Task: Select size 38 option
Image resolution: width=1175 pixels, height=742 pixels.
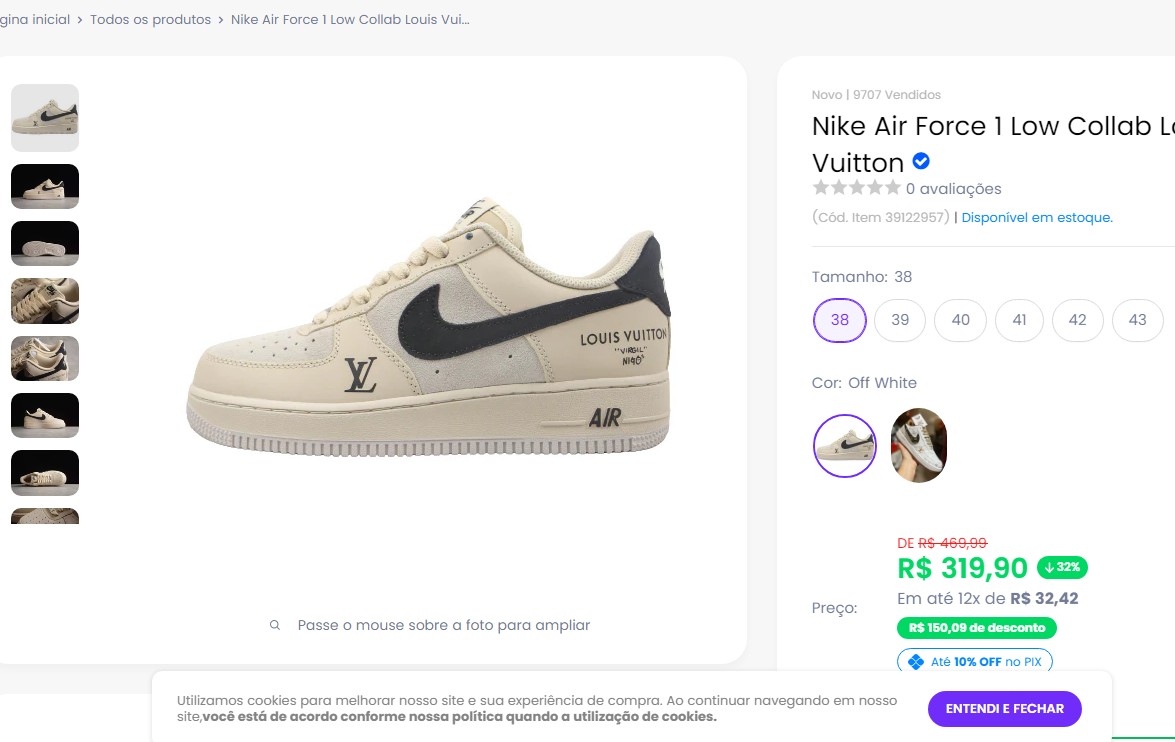Action: click(x=840, y=320)
